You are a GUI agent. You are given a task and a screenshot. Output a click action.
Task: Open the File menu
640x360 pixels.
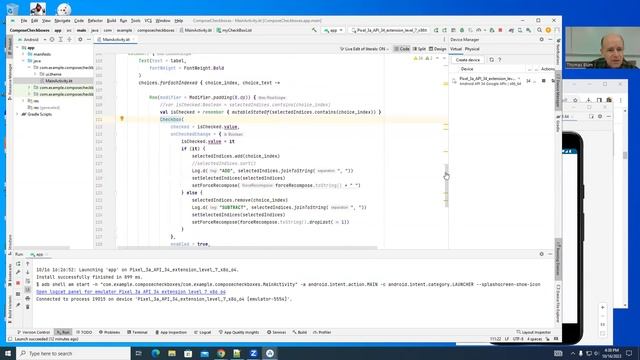(x=24, y=20)
